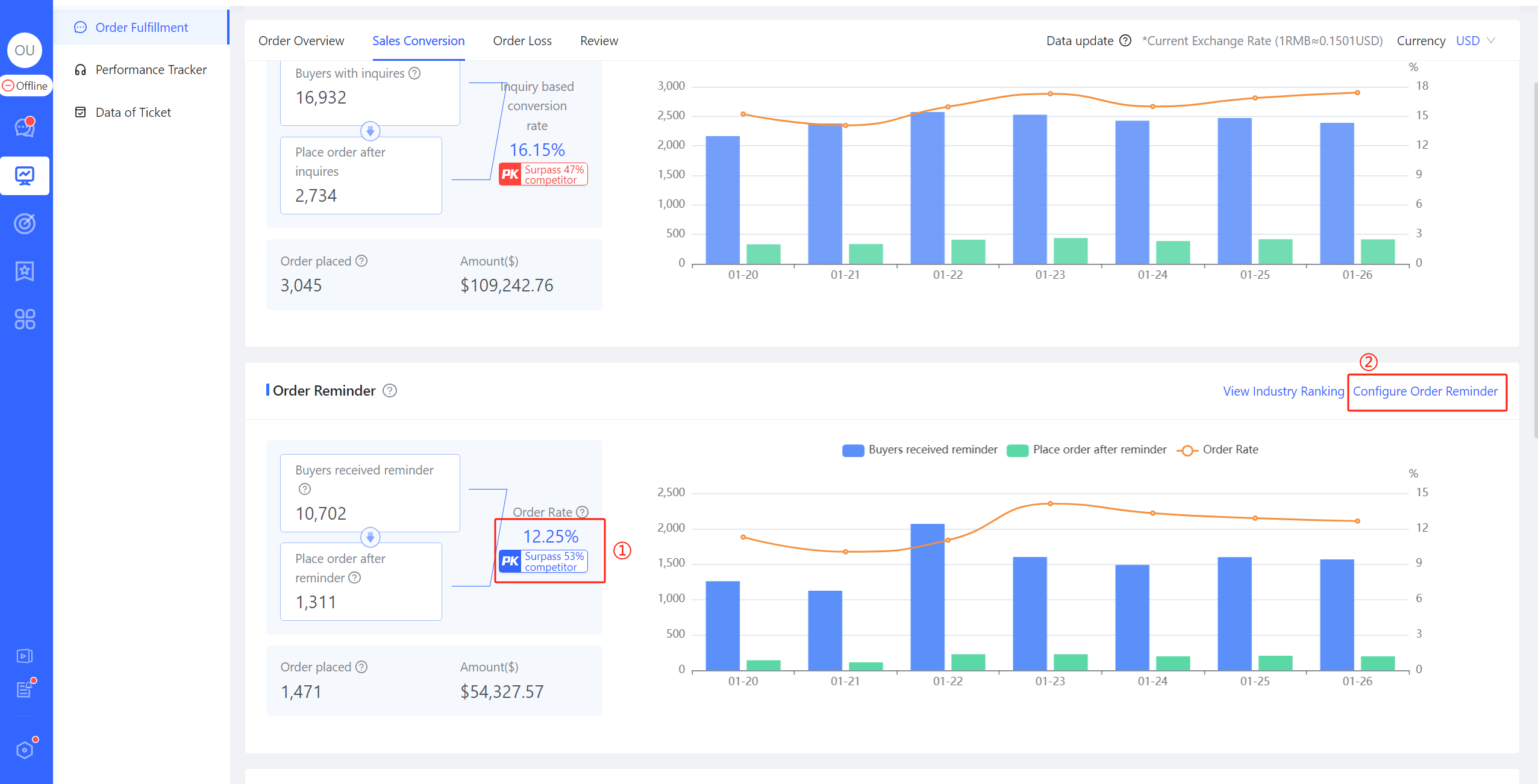This screenshot has height=784, width=1538.
Task: Switch to the Sales Conversion tab
Action: click(x=419, y=40)
